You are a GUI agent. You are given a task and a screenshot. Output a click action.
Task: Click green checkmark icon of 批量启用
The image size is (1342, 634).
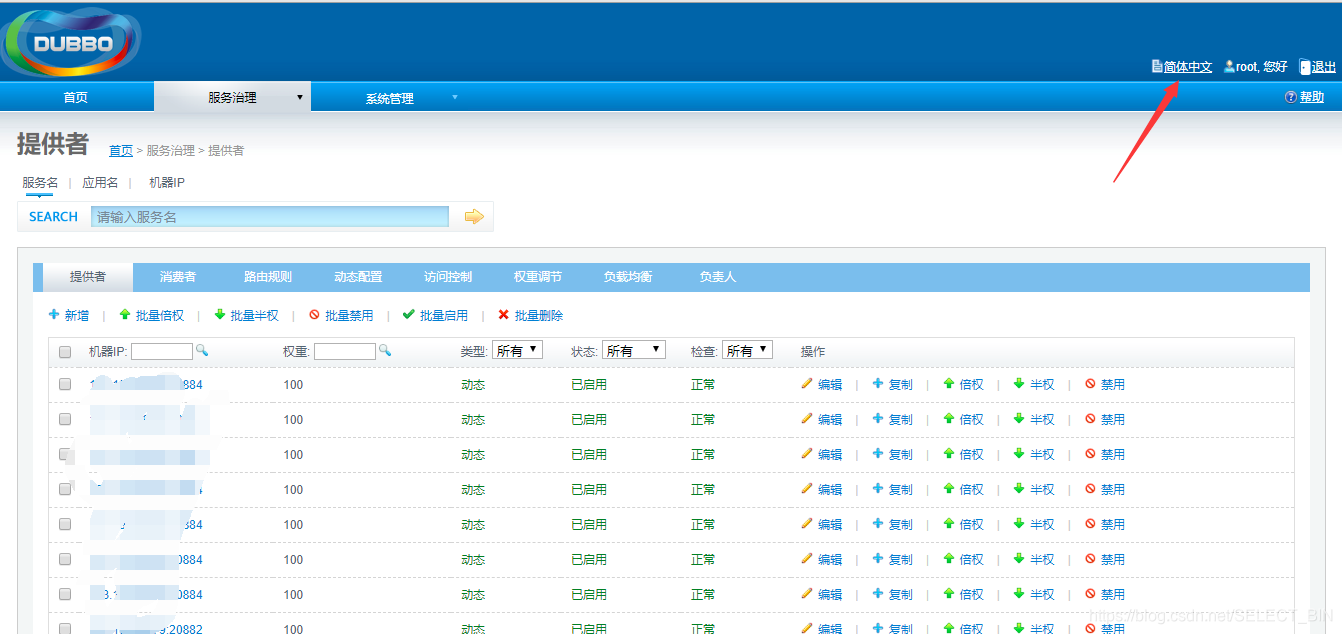(408, 314)
